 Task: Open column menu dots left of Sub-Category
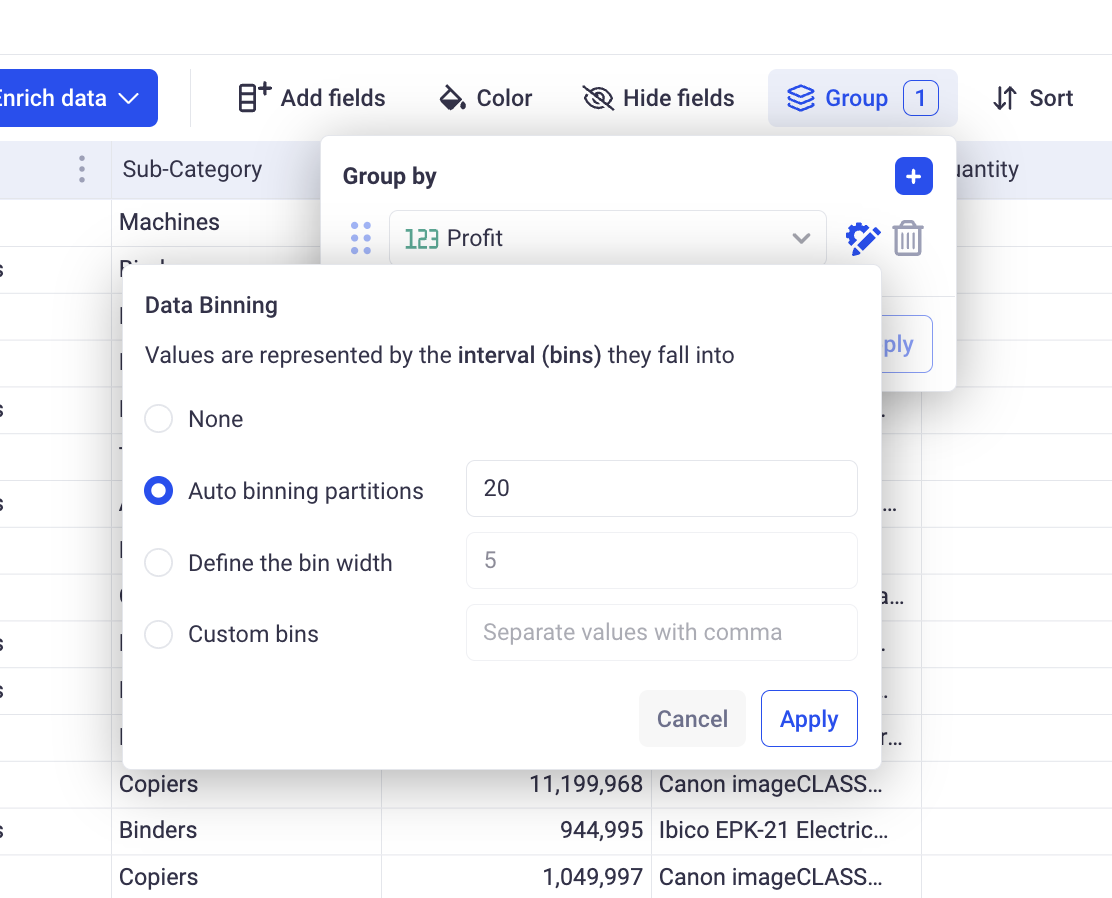tap(82, 169)
